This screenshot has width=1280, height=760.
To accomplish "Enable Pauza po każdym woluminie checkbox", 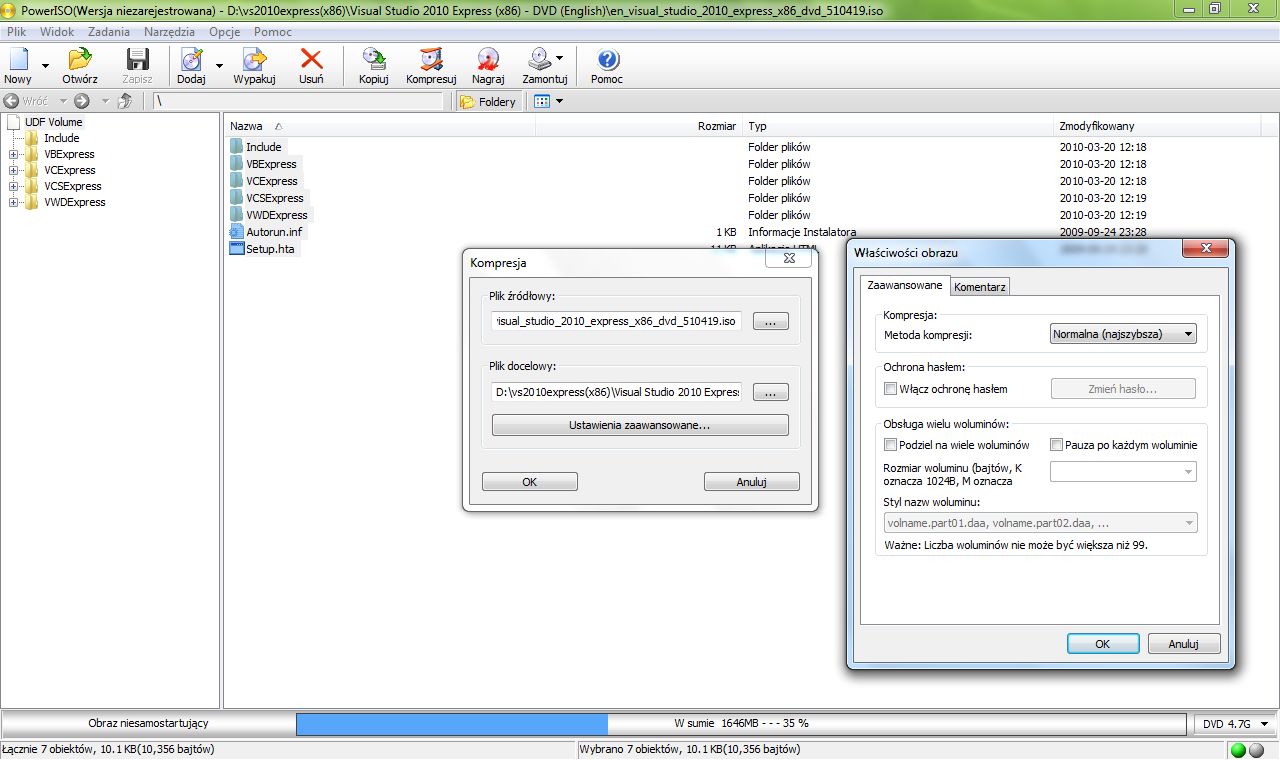I will [x=1057, y=445].
